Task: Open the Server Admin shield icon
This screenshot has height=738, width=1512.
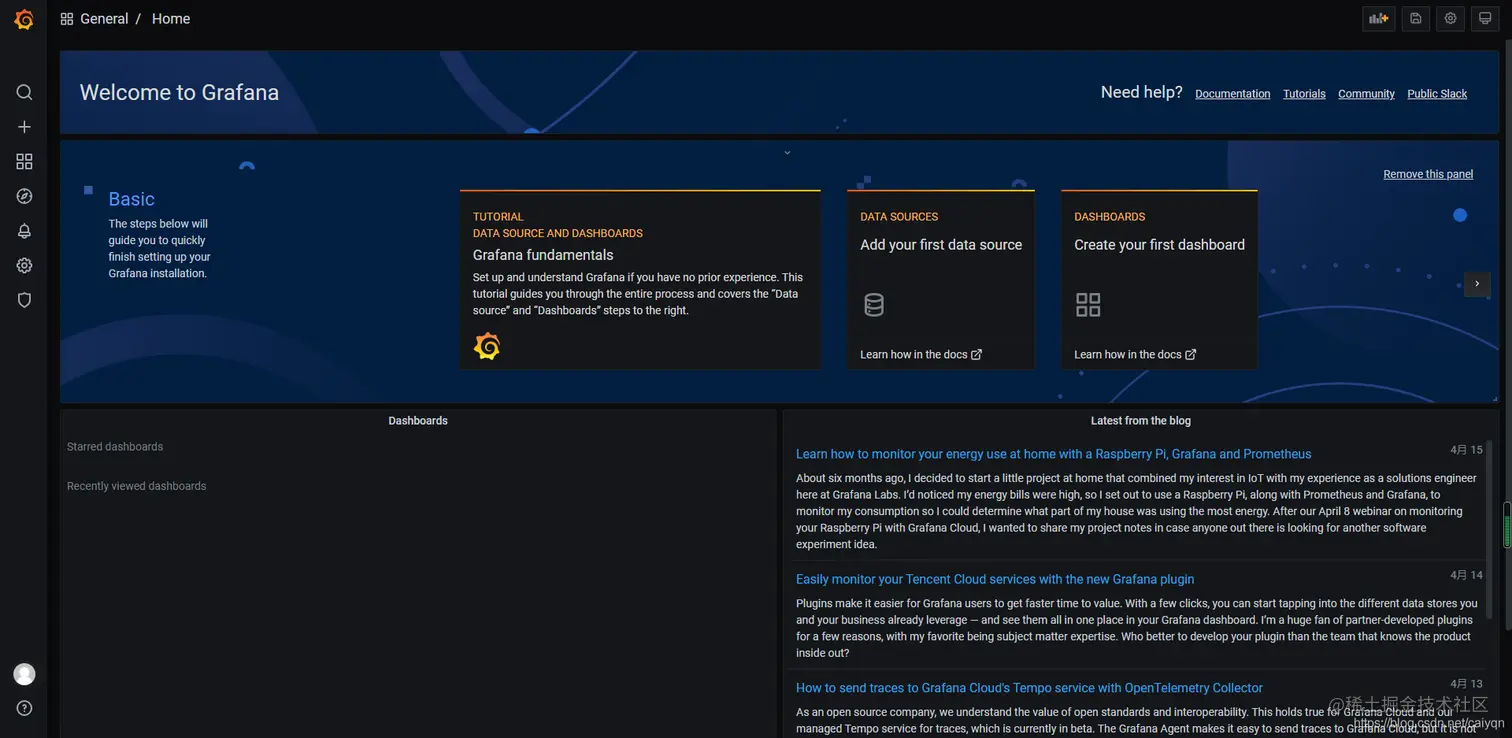Action: tap(24, 300)
